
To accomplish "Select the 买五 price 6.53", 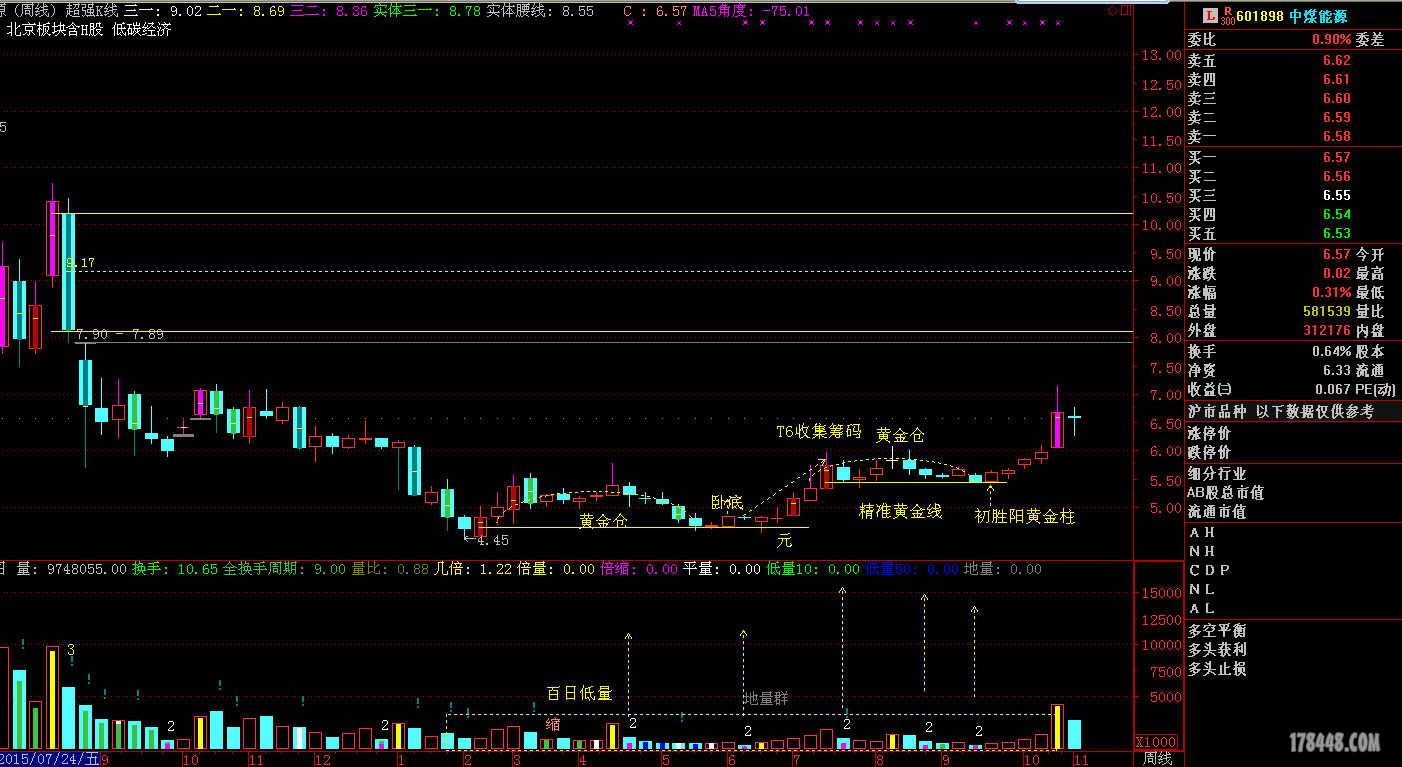I will tap(1336, 233).
